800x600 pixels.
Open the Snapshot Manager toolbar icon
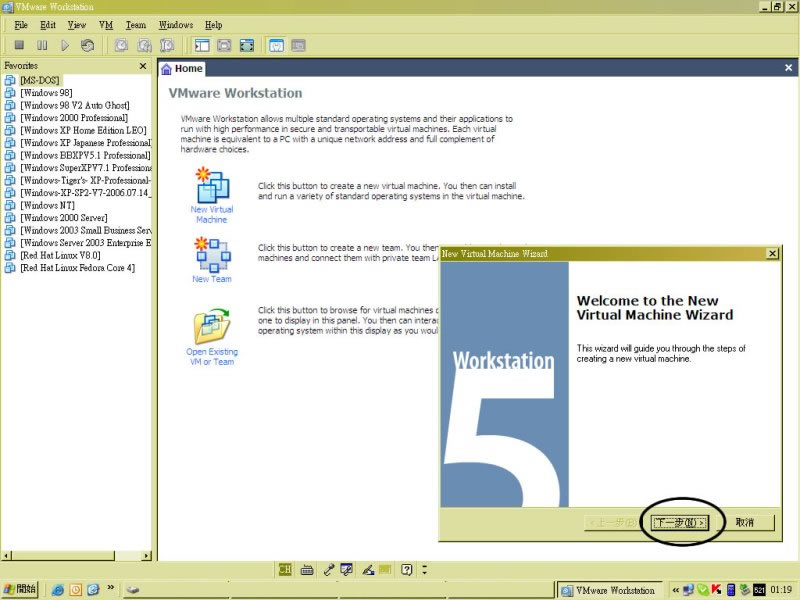[x=167, y=45]
